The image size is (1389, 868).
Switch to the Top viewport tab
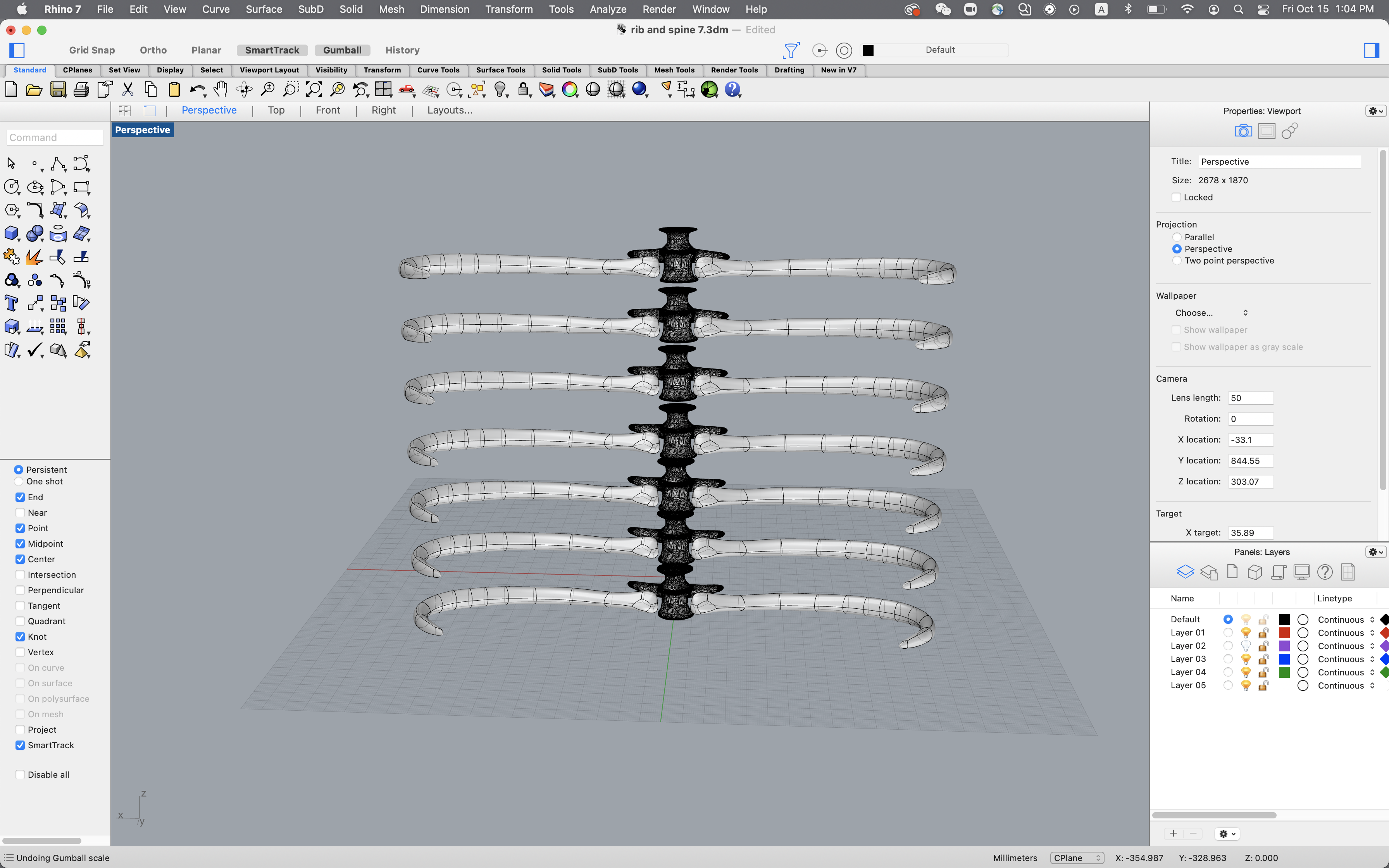(276, 110)
